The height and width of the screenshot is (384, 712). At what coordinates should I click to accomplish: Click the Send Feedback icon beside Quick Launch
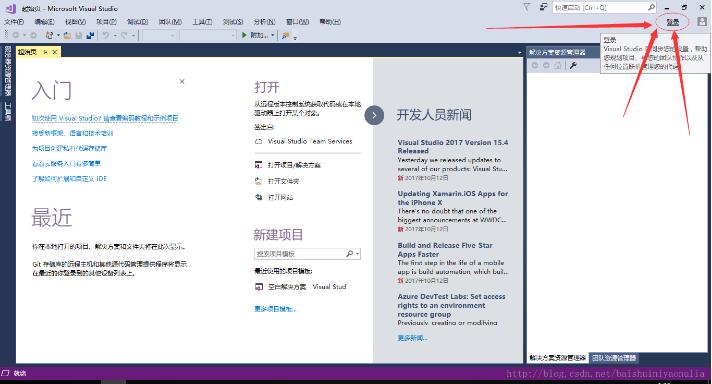coord(543,7)
